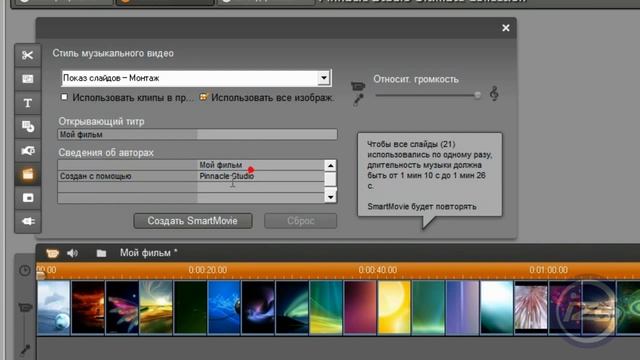
Task: Toggle the speaker audio icon in timeline header
Action: (x=72, y=253)
